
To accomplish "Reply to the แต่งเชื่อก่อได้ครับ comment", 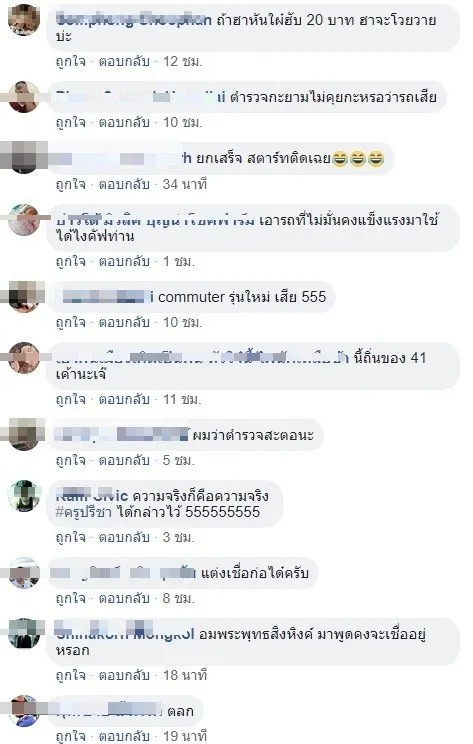I will [123, 598].
